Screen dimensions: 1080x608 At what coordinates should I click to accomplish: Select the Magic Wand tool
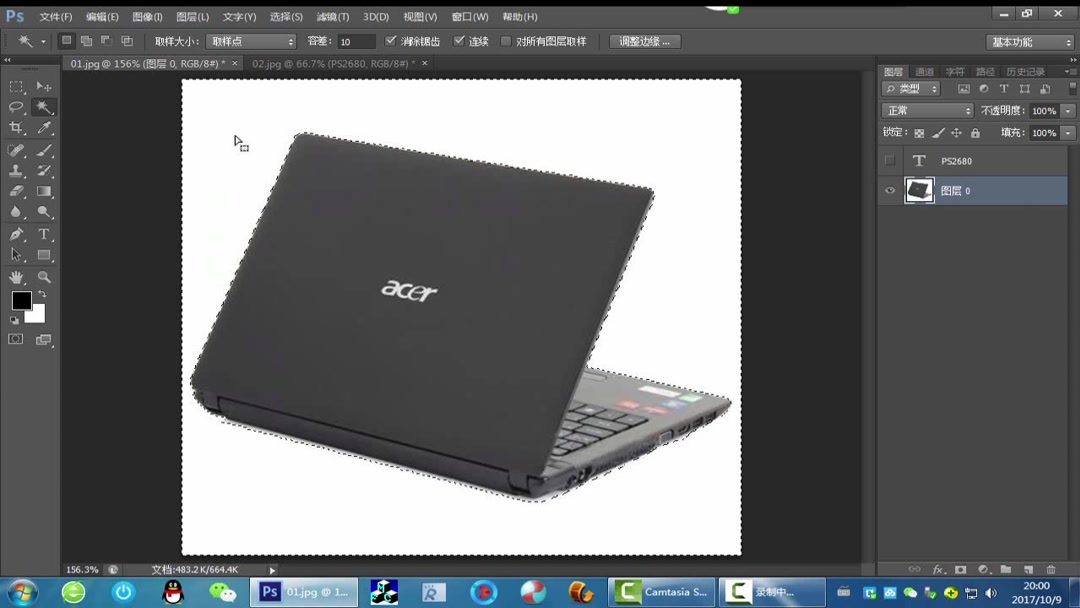coord(44,106)
